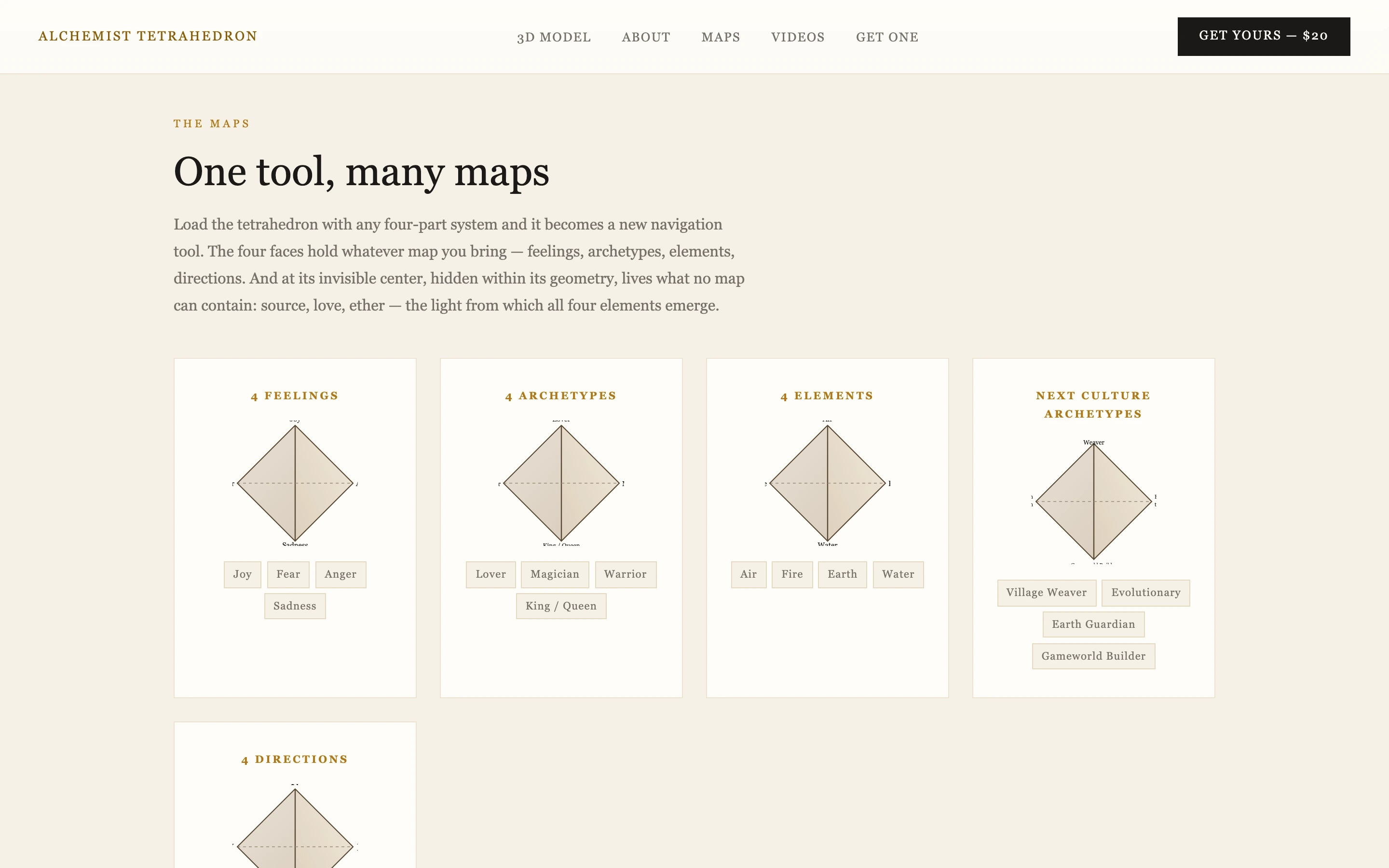Click the 4 Feelings card title

click(295, 395)
